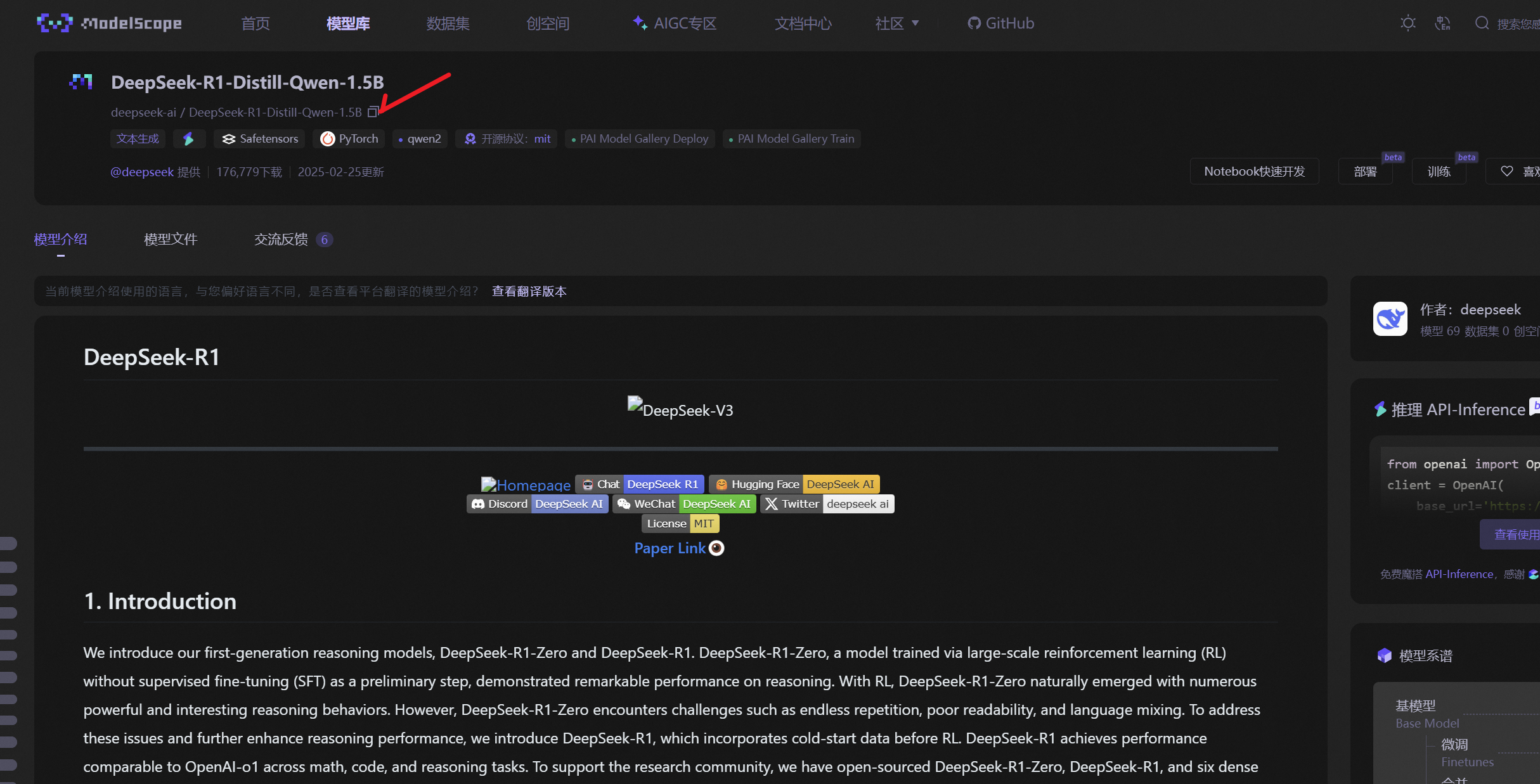The height and width of the screenshot is (784, 1540).
Task: Open the Chat DeepSeek R1 badge
Action: (x=640, y=484)
